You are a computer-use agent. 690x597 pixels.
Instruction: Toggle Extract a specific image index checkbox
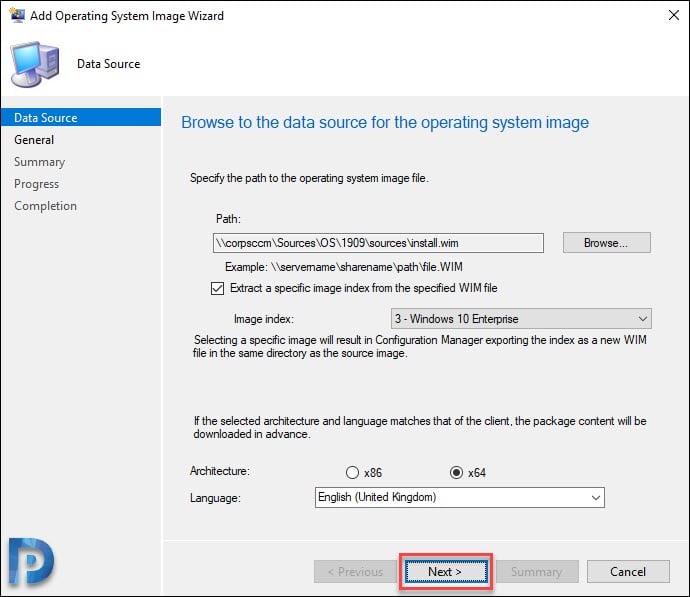(x=217, y=289)
